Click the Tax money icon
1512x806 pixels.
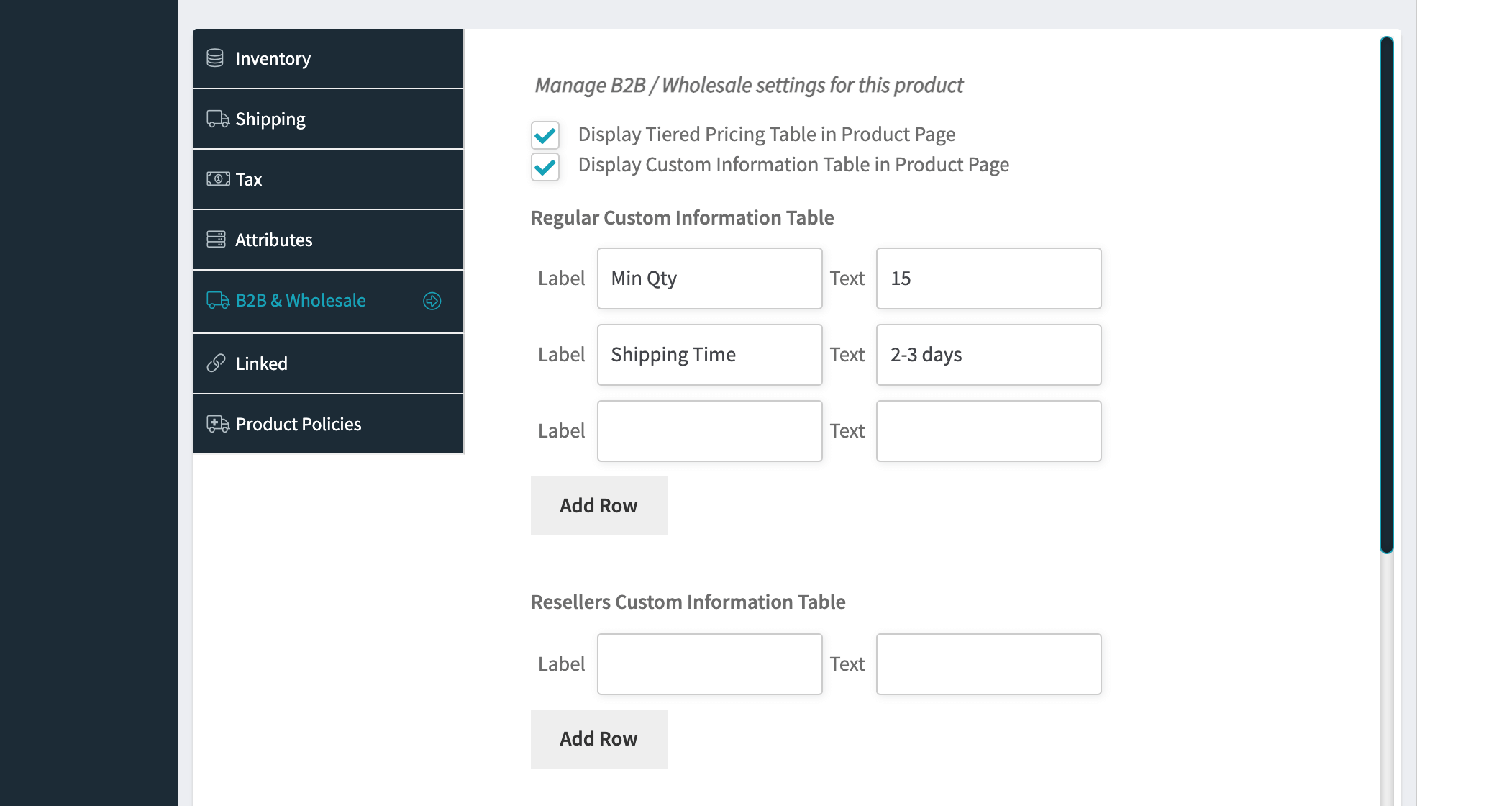(x=218, y=178)
